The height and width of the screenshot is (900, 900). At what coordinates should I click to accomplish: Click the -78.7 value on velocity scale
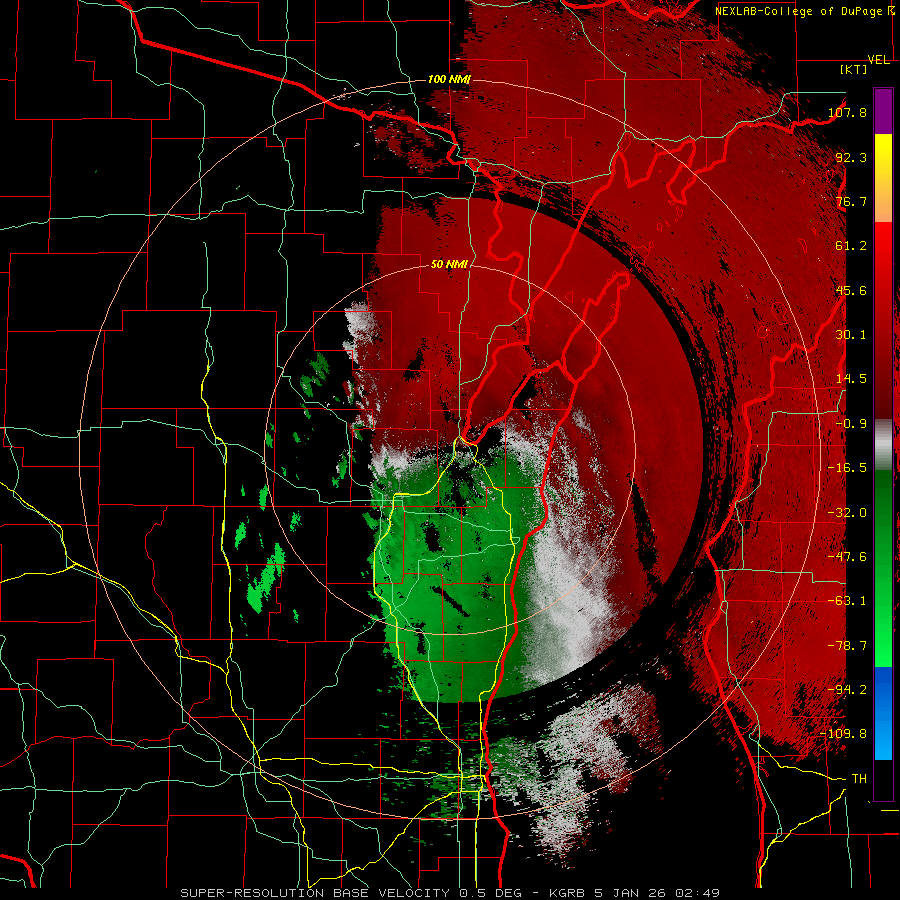pos(847,646)
